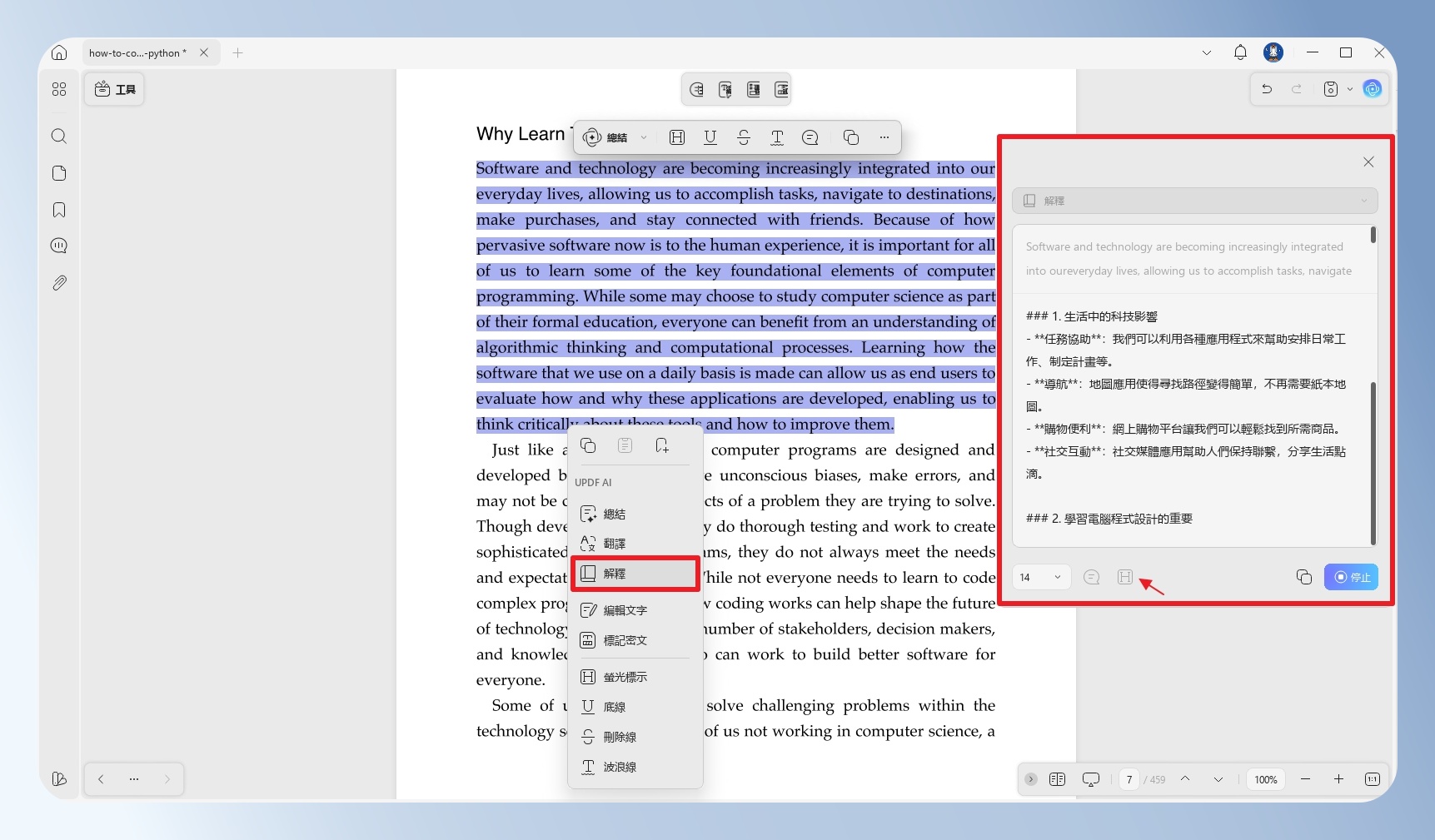1435x840 pixels.
Task: Open the thumbnails grid view icon
Action: [x=59, y=89]
